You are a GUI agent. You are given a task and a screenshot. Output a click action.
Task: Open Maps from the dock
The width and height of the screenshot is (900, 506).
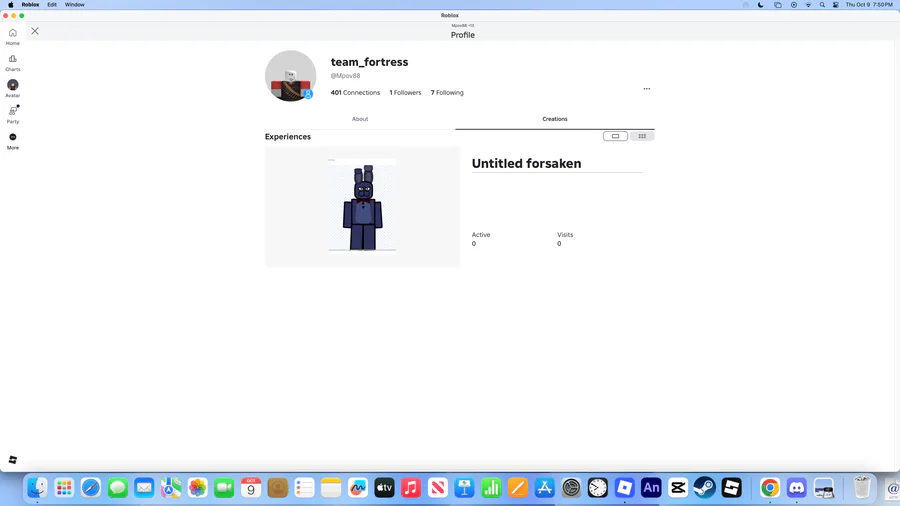(171, 488)
